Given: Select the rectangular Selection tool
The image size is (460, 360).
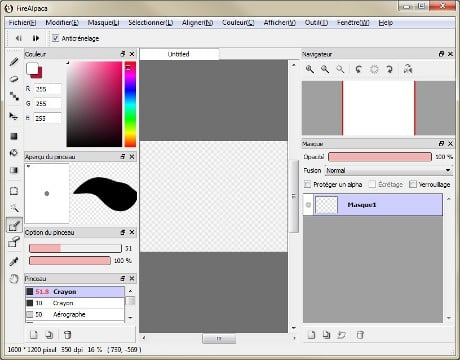Looking at the screenshot, I should coord(14,191).
